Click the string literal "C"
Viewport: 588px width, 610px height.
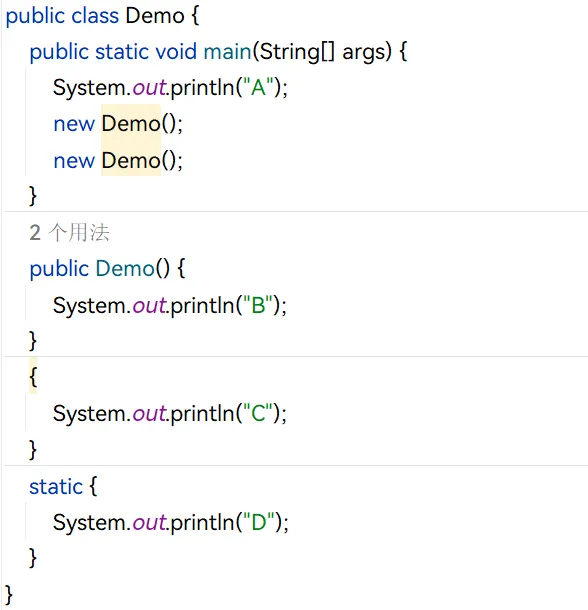point(258,413)
